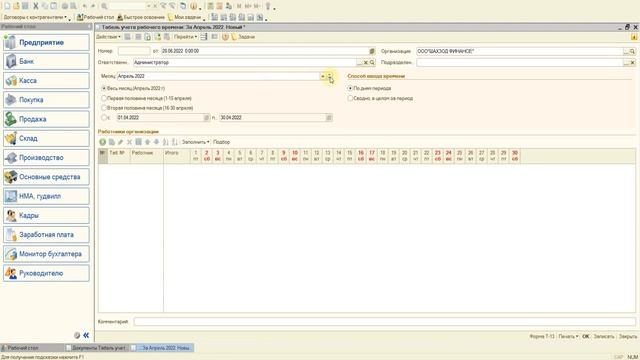640x360 pixels.
Task: Open the Касса section
Action: (x=46, y=81)
